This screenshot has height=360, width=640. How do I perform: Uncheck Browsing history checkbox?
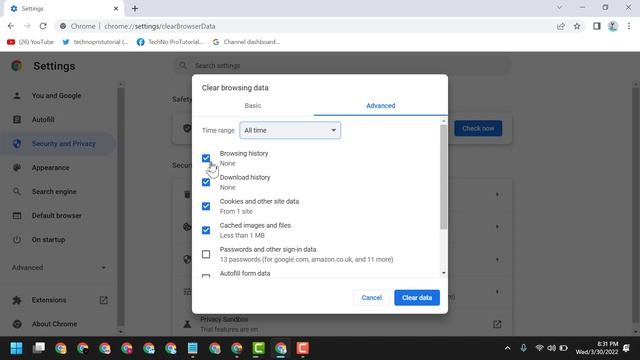[206, 158]
